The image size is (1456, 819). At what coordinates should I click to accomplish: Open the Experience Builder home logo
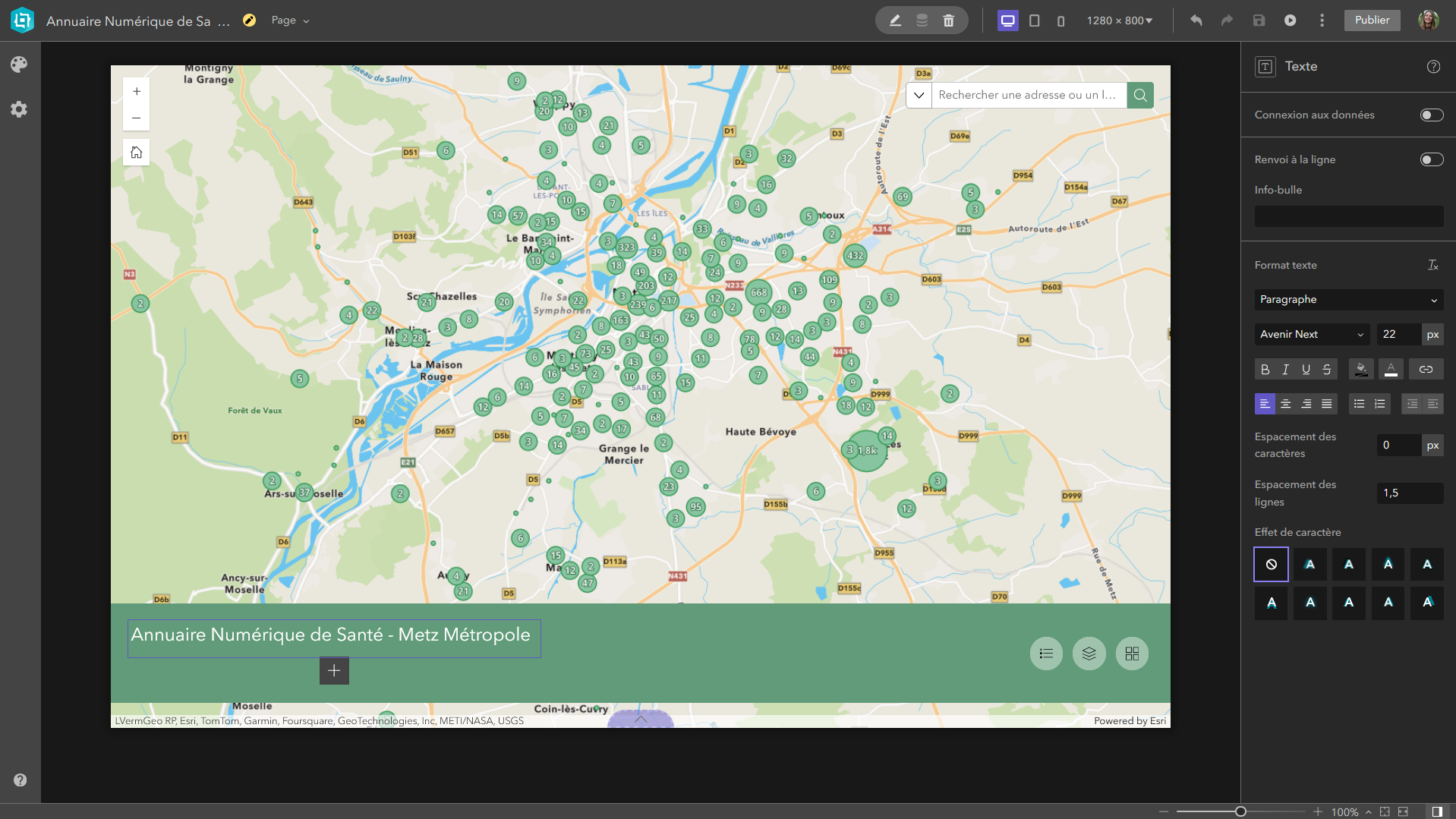coord(22,20)
